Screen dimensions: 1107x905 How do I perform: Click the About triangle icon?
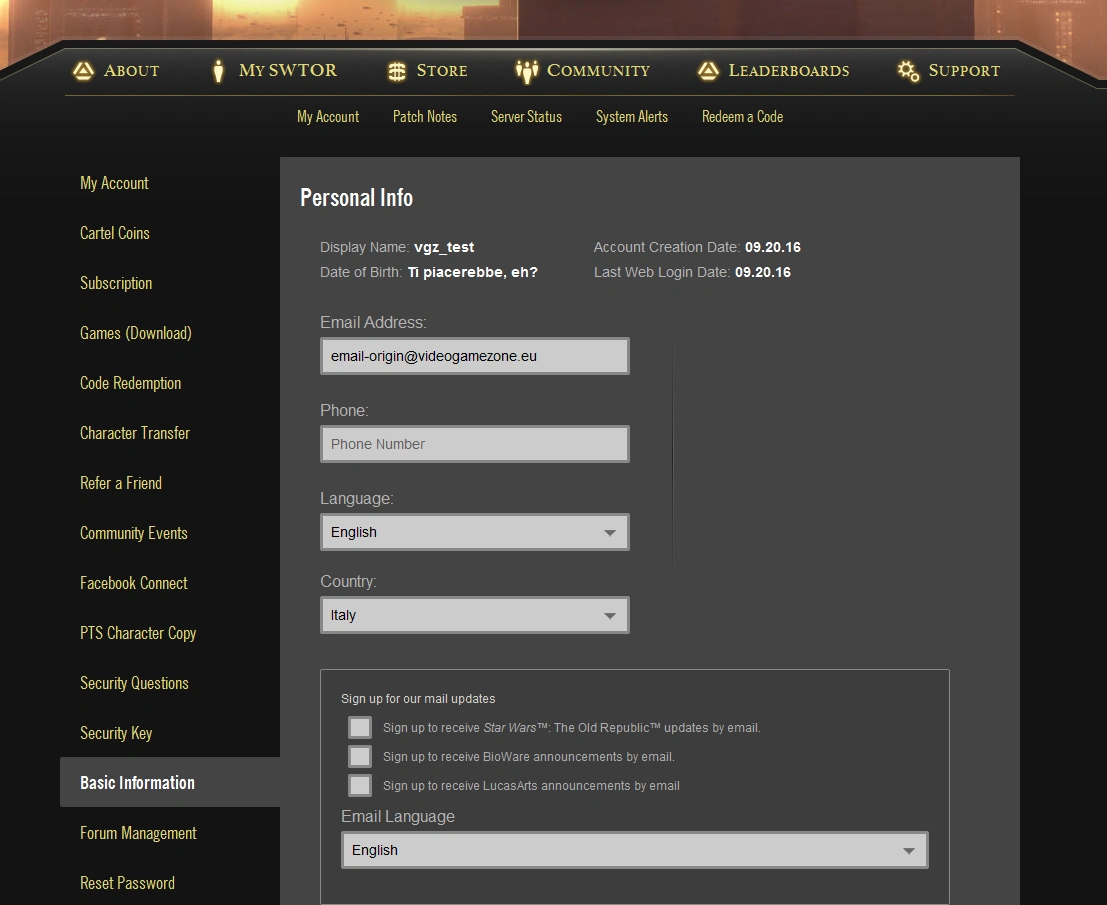pyautogui.click(x=83, y=71)
